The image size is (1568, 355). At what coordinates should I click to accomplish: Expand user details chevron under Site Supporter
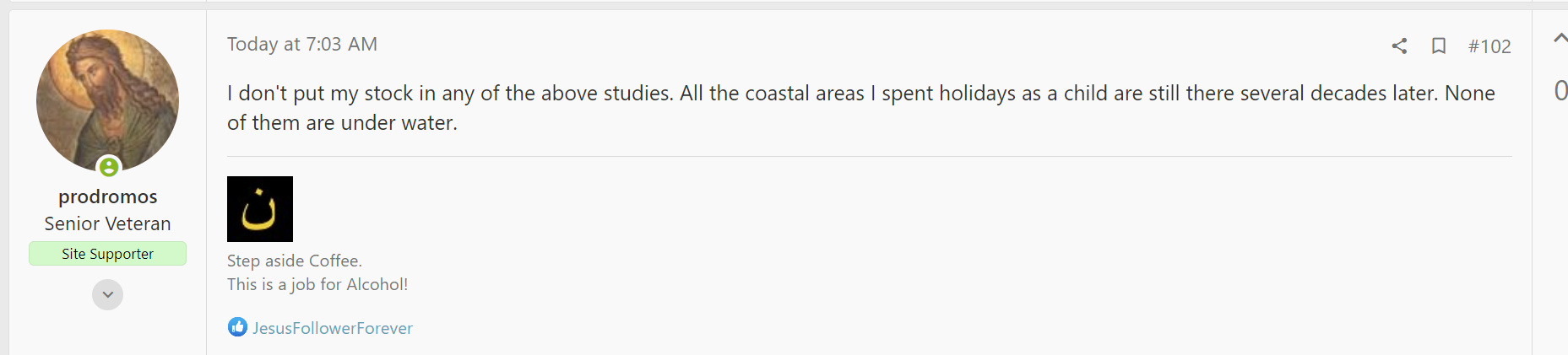[107, 295]
